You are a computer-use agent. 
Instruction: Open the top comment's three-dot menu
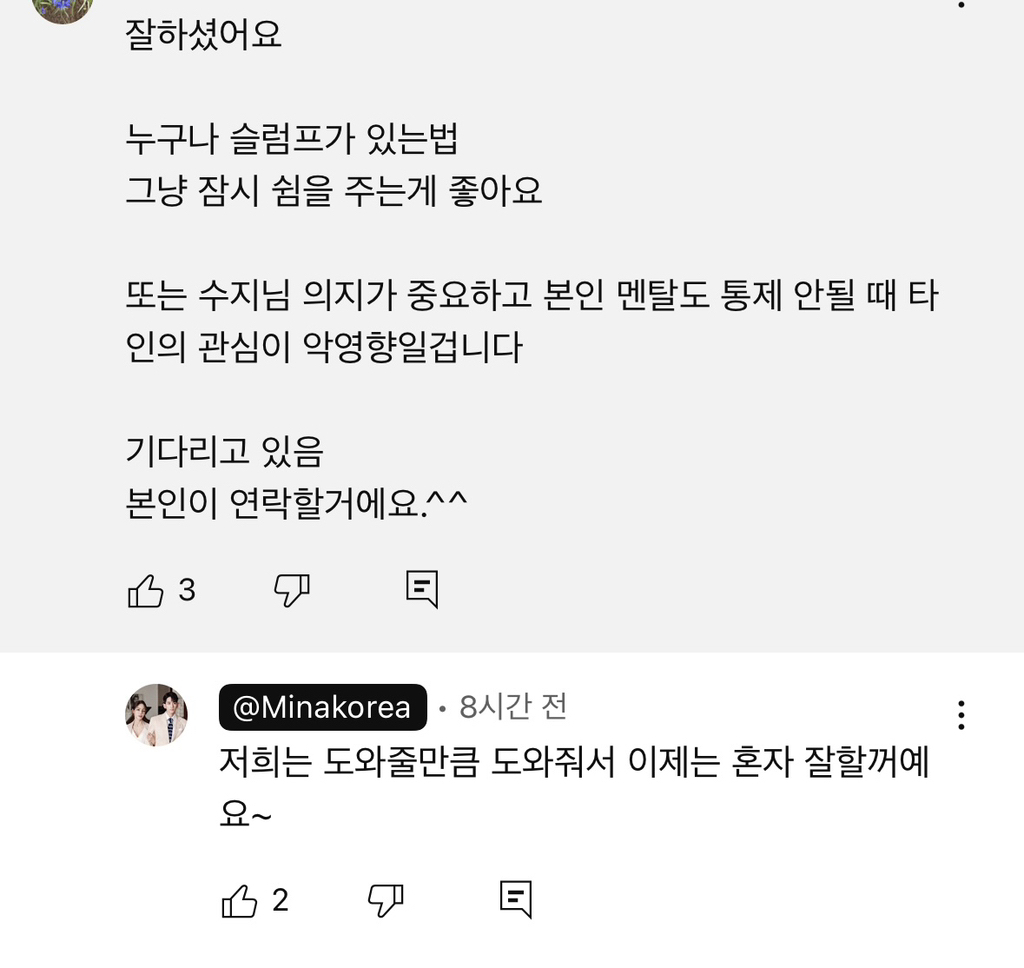[x=961, y=5]
